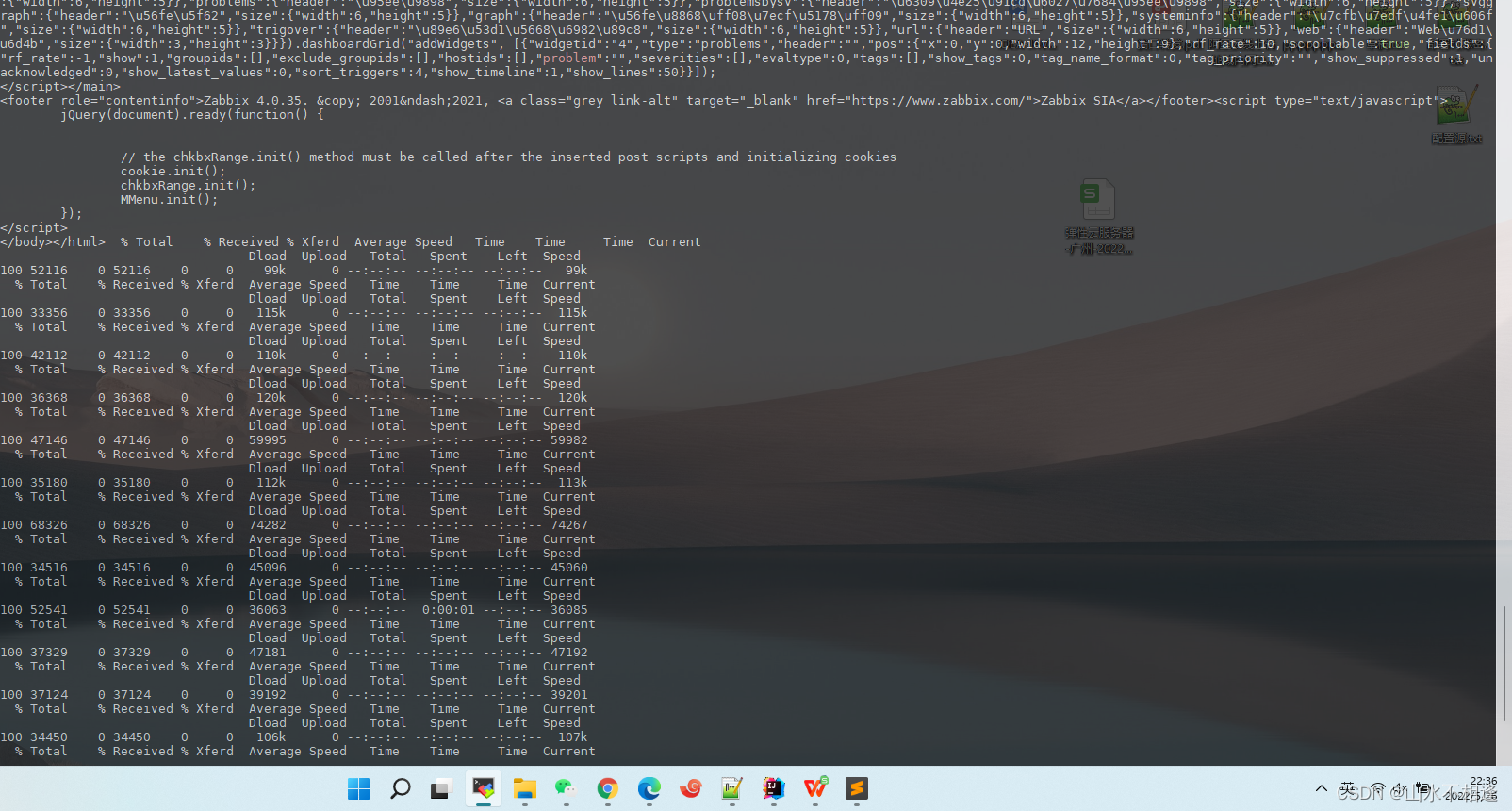The image size is (1512, 811).
Task: Click the 英 input method indicator
Action: (x=1348, y=788)
